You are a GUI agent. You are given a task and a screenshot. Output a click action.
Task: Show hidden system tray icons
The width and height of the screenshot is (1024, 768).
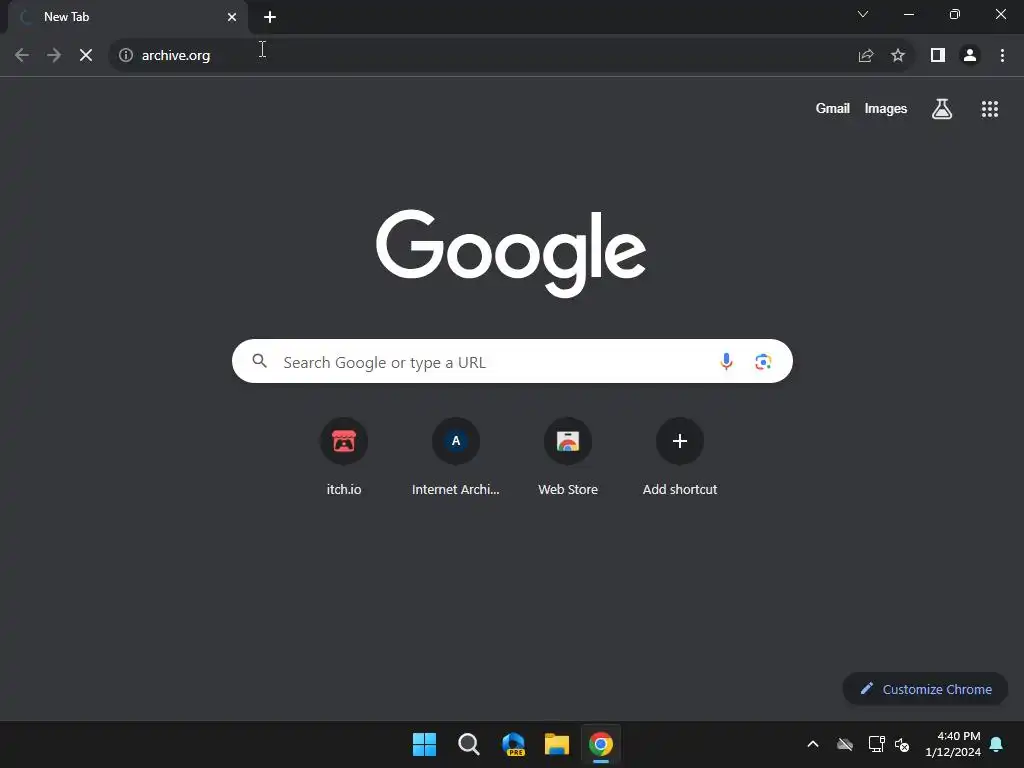(813, 744)
